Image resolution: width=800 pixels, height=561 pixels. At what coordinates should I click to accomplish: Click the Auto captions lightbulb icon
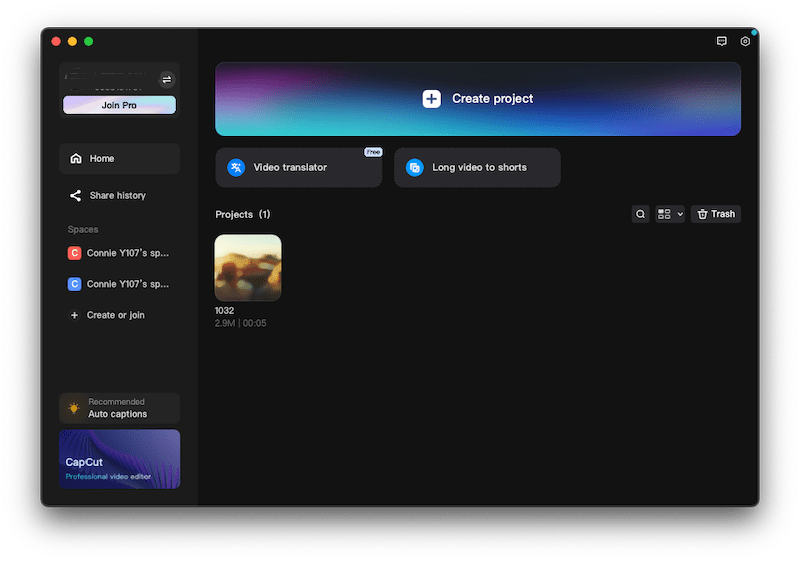coord(74,408)
